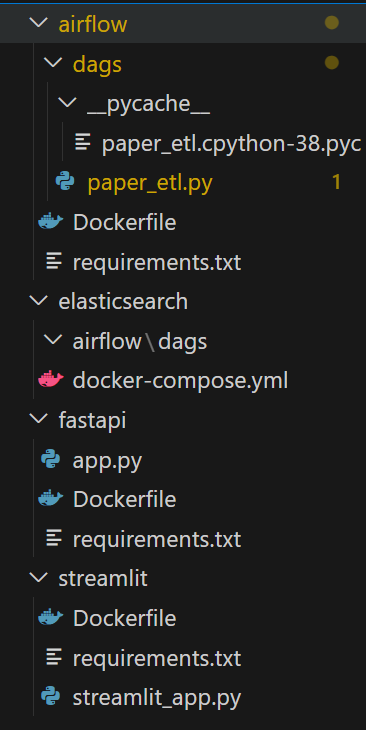Click the text file icon beside paper_etl.cpython-38.pyc

click(x=83, y=142)
